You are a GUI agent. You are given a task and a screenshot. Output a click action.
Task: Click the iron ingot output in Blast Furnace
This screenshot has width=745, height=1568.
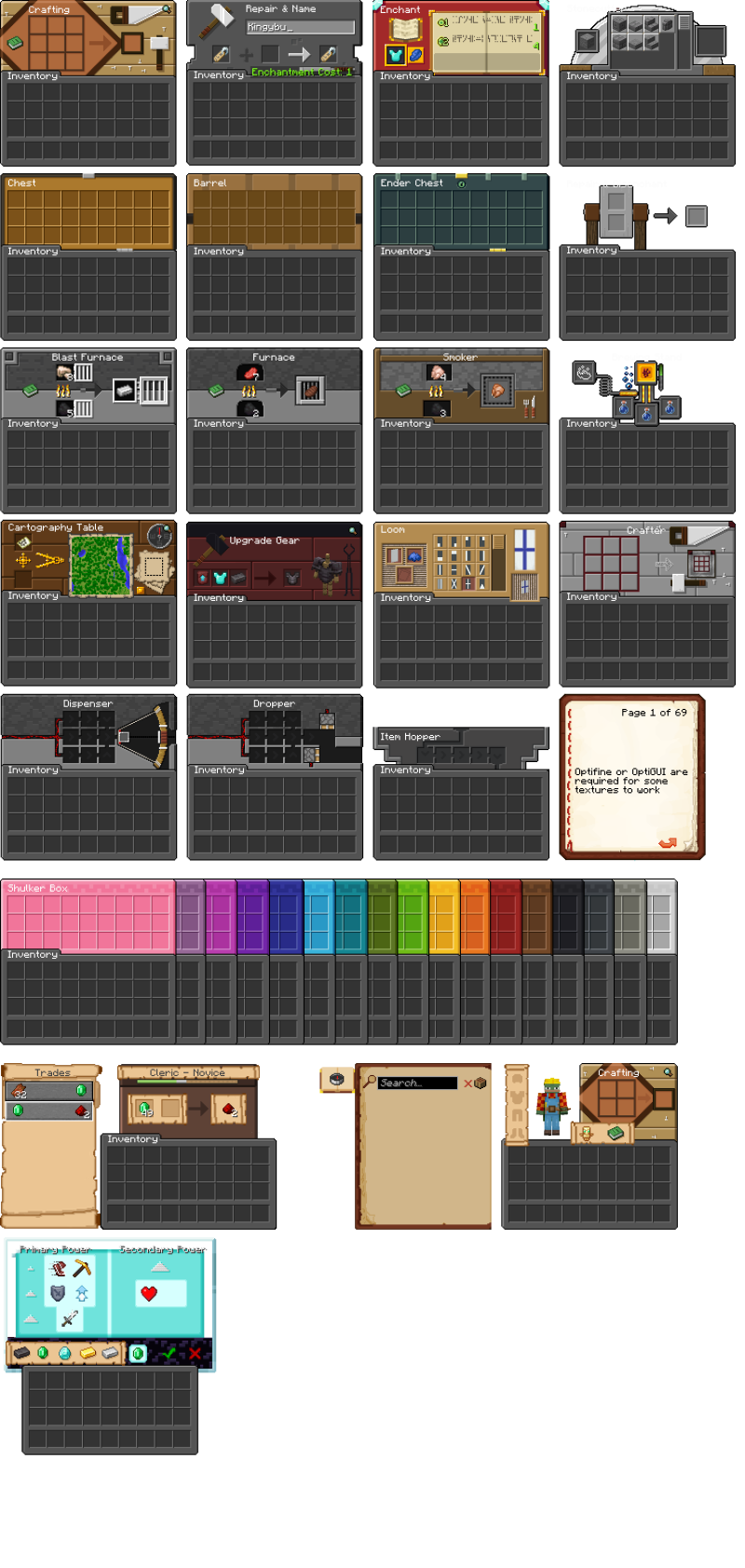coord(125,390)
